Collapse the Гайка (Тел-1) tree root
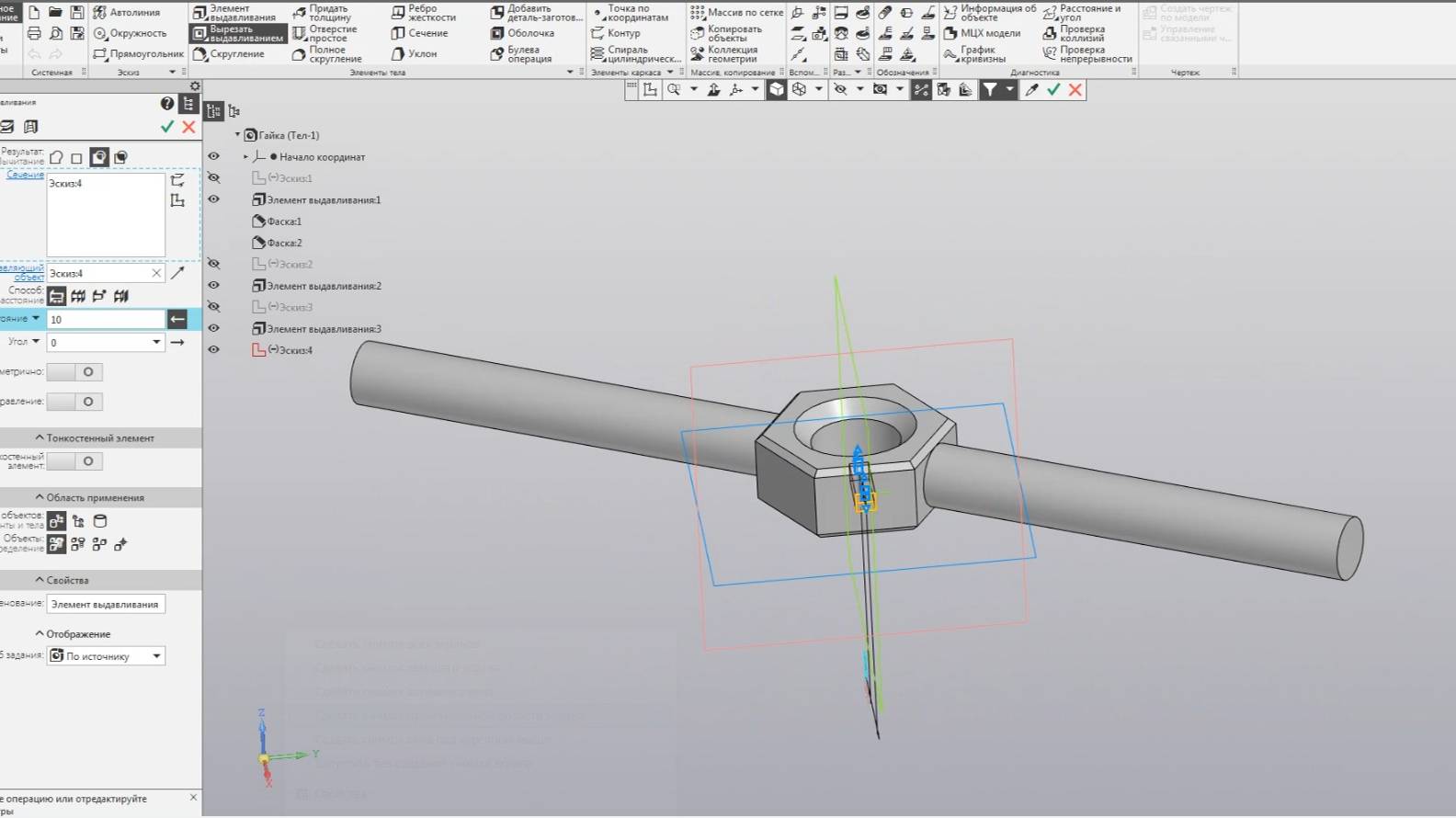1456x818 pixels. pos(237,135)
